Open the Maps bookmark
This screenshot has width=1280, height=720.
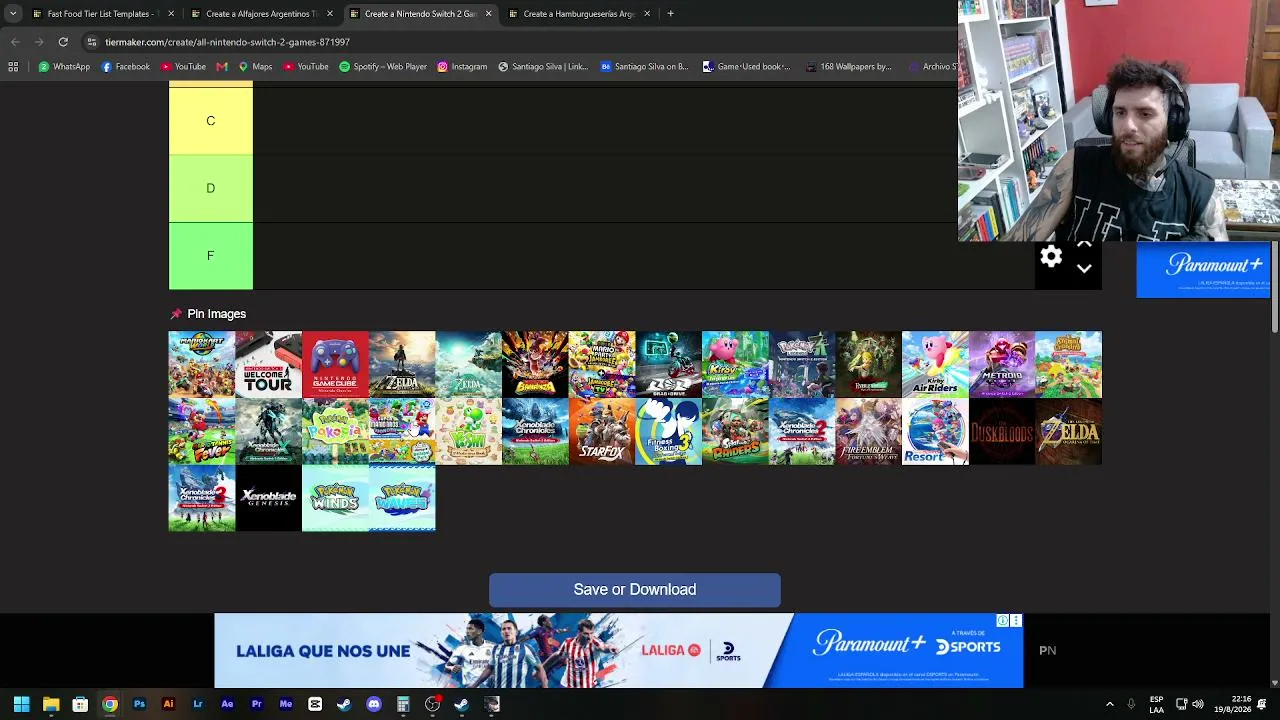coord(255,67)
